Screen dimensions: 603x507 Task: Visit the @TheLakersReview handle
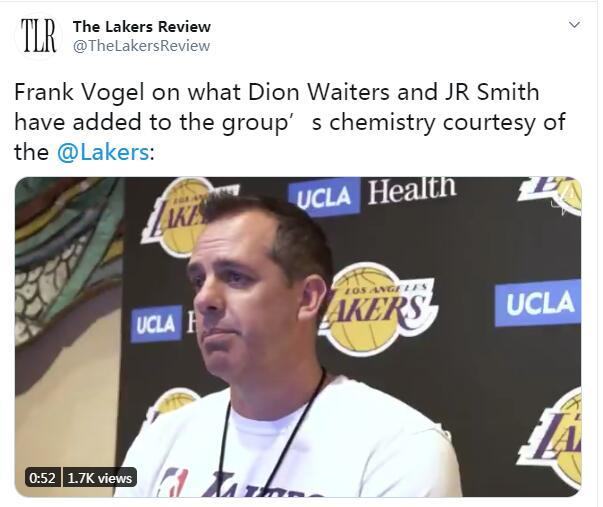click(141, 46)
